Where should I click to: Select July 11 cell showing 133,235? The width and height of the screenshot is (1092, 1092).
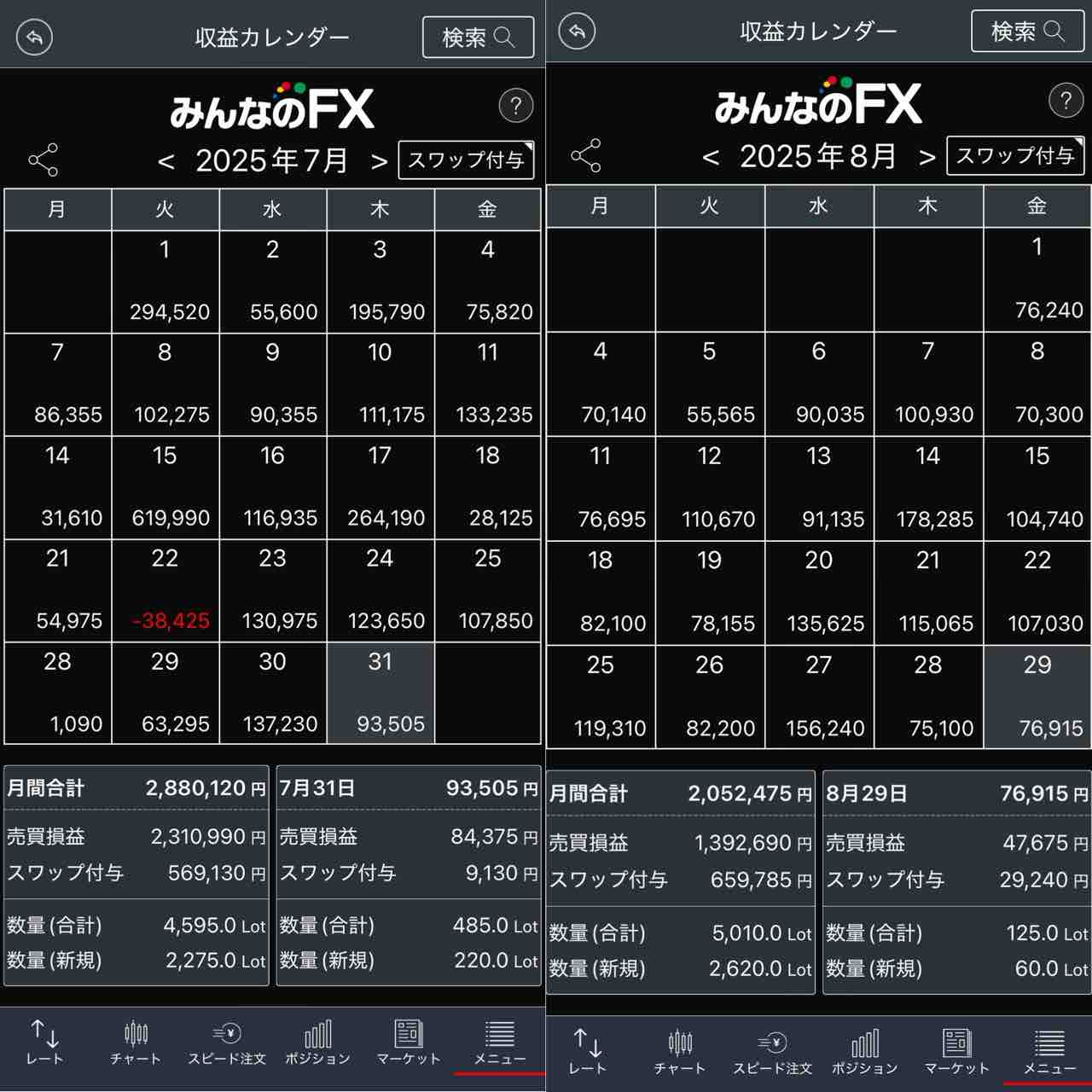point(488,385)
